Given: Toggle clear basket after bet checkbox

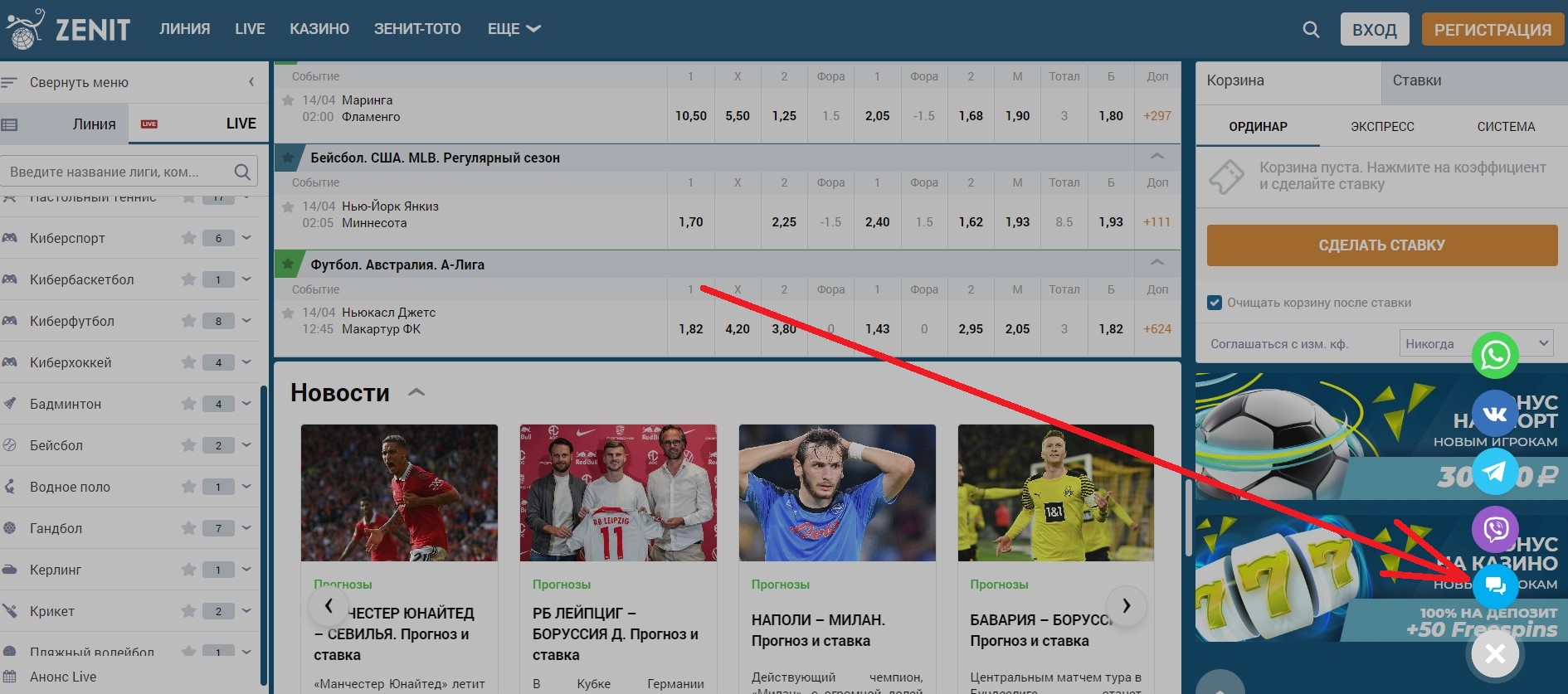Looking at the screenshot, I should click(x=1215, y=303).
